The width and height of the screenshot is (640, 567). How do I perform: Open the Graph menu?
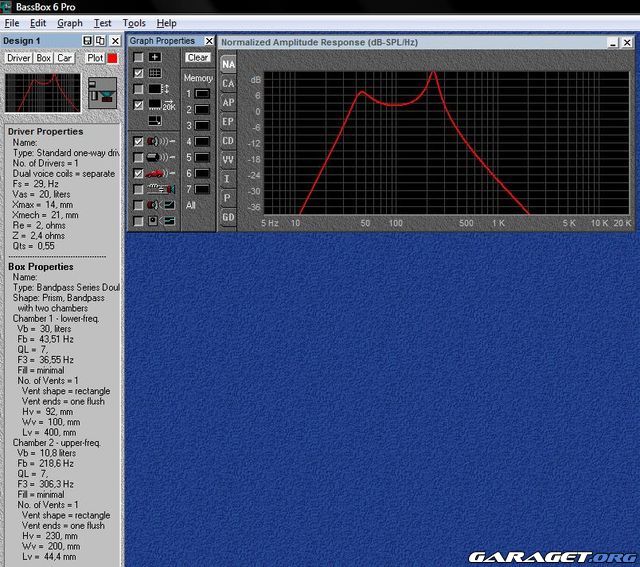coord(70,23)
